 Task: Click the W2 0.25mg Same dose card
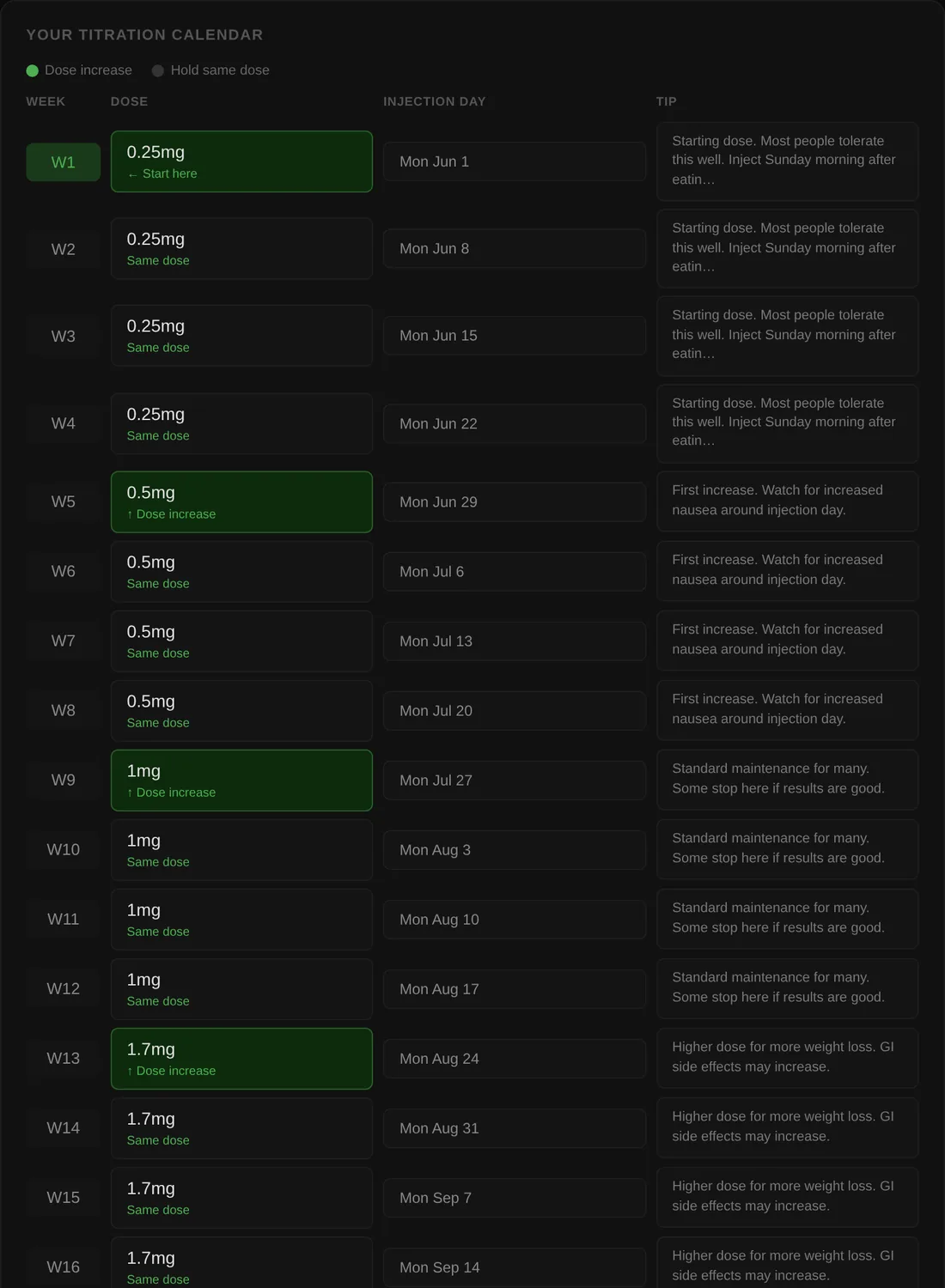[241, 249]
